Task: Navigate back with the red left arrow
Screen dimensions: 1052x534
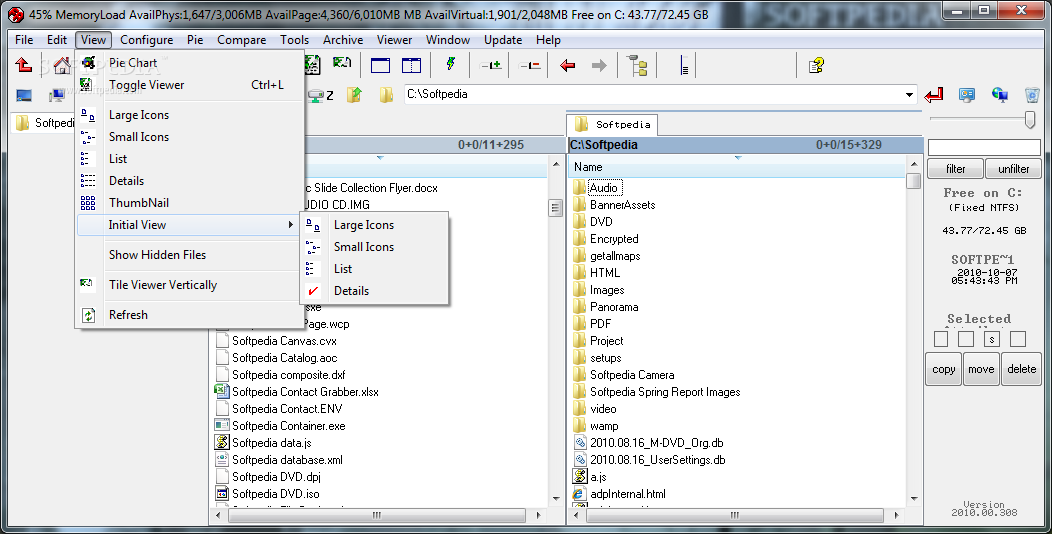Action: (568, 65)
